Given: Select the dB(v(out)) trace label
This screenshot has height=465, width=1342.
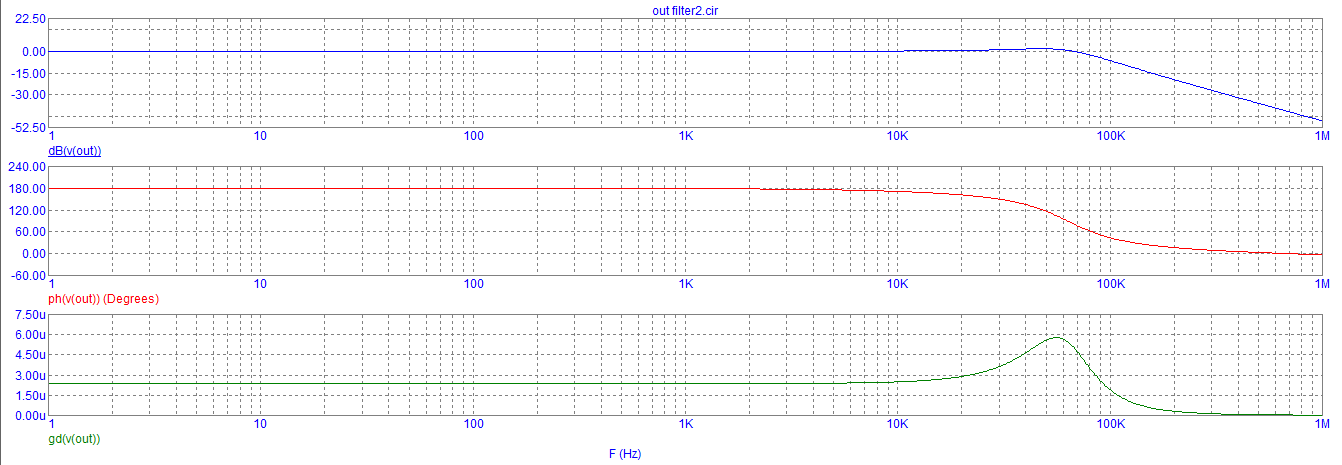Looking at the screenshot, I should point(75,150).
